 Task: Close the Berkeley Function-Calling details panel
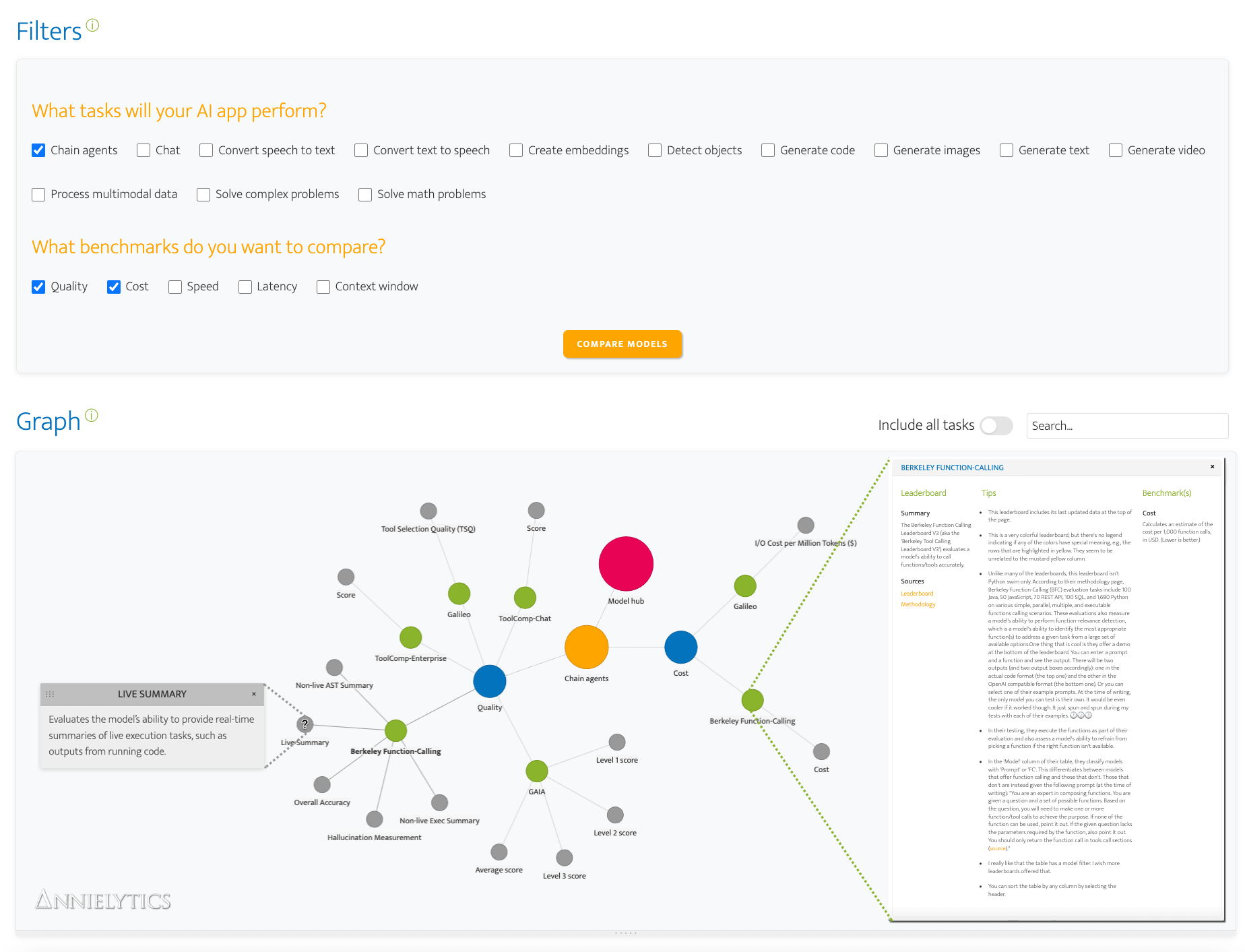1212,467
